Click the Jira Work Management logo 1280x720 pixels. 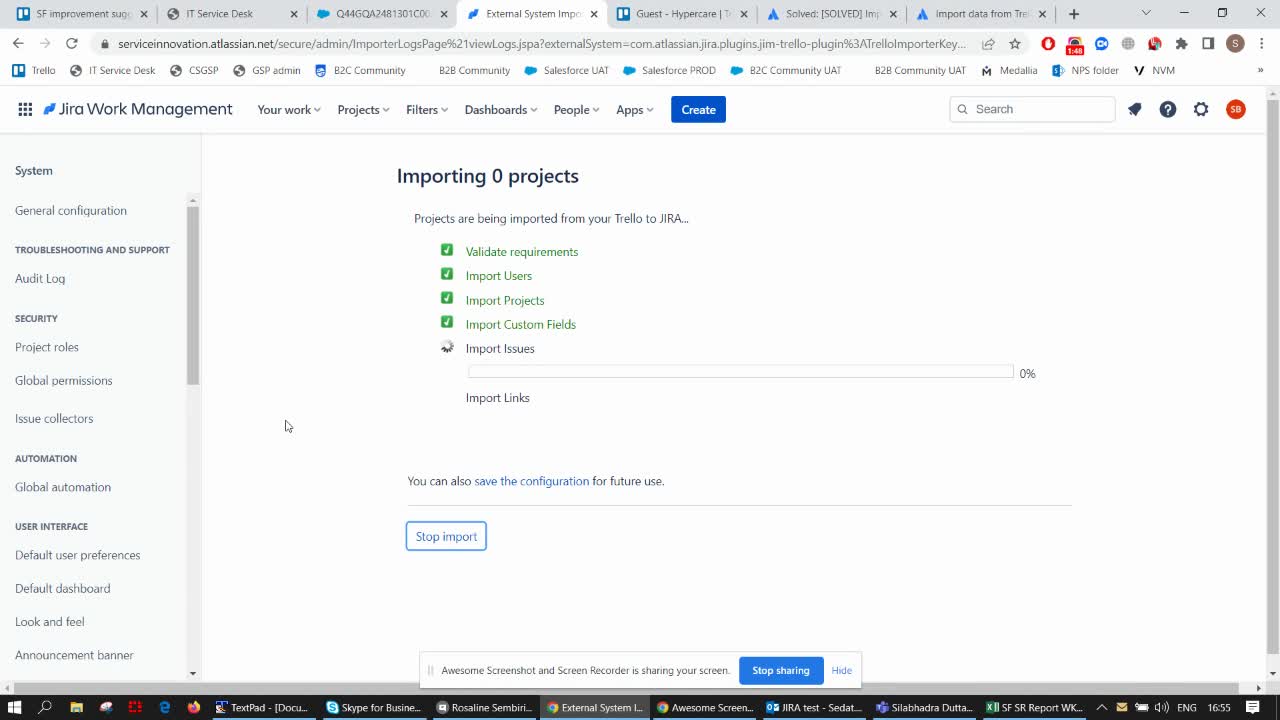click(137, 109)
